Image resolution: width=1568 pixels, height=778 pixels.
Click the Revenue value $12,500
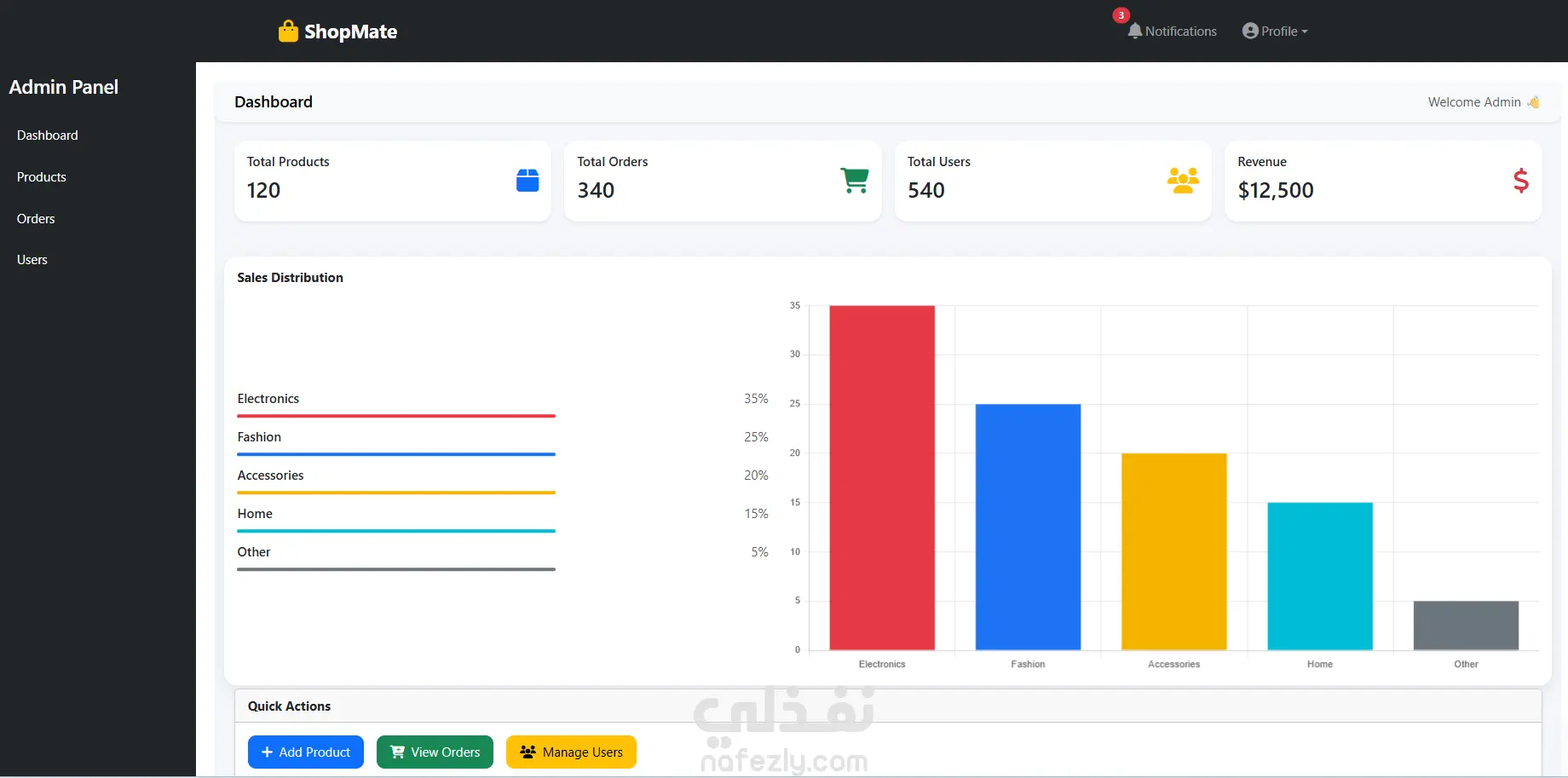tap(1276, 190)
